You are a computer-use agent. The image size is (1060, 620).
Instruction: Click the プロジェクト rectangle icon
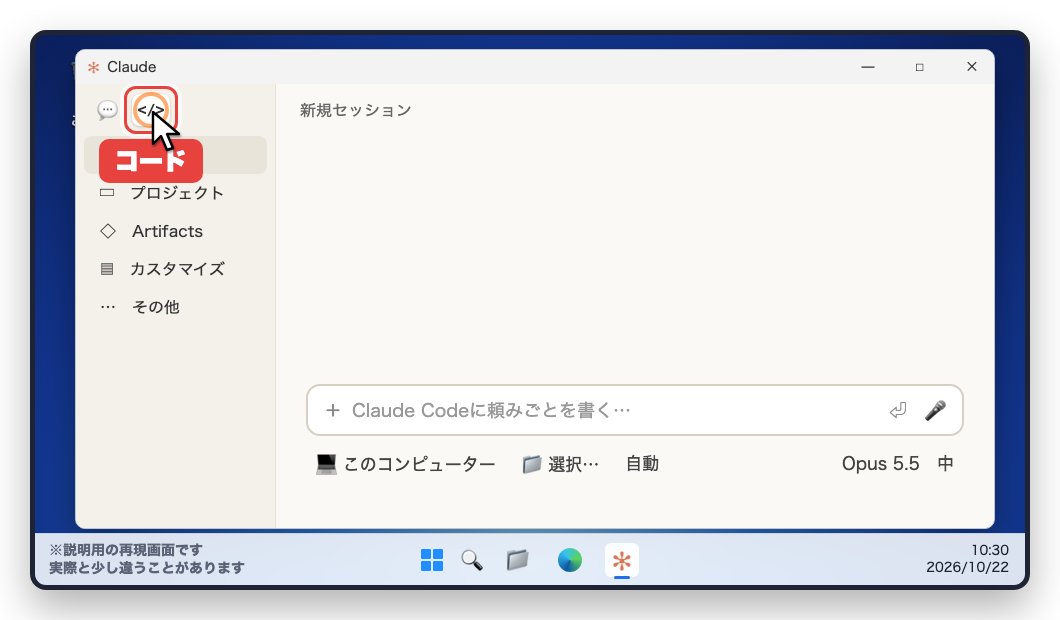click(107, 193)
